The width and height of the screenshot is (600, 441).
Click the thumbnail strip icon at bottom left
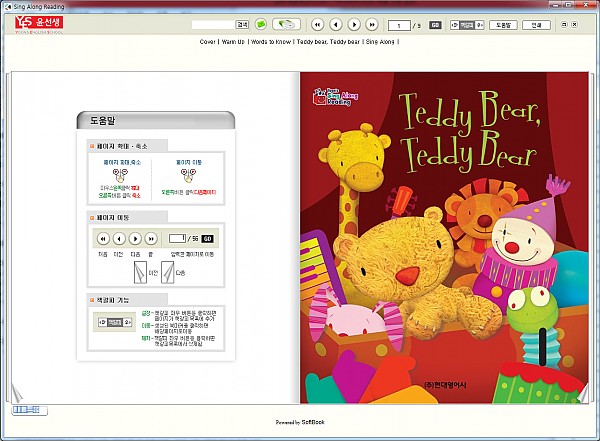point(25,409)
